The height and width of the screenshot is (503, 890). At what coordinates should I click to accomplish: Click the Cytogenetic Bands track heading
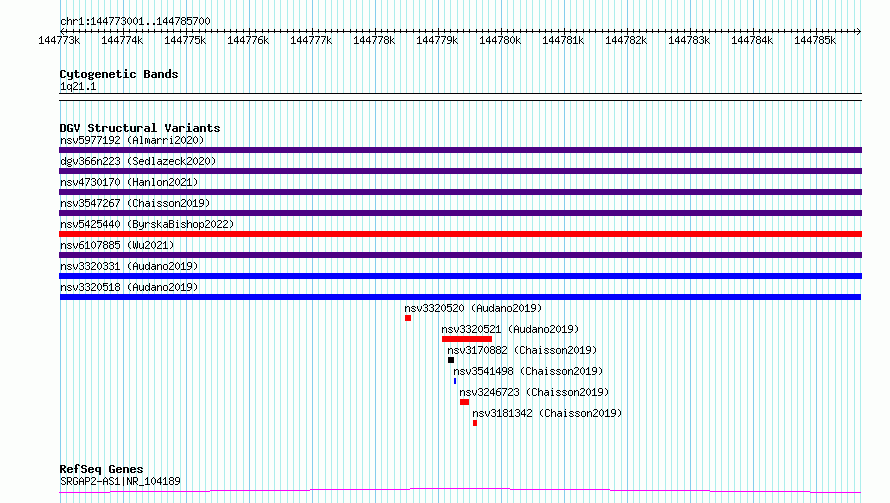[x=119, y=74]
